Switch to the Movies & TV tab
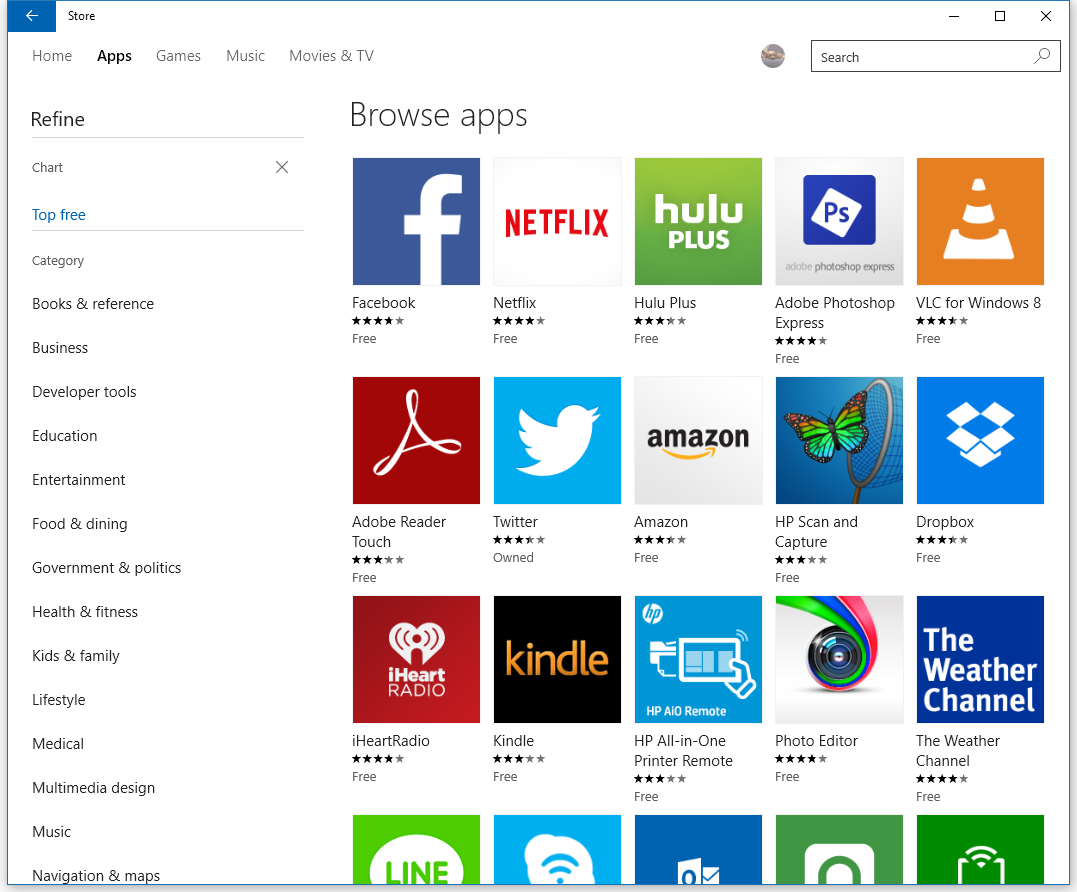This screenshot has height=892, width=1077. (331, 56)
